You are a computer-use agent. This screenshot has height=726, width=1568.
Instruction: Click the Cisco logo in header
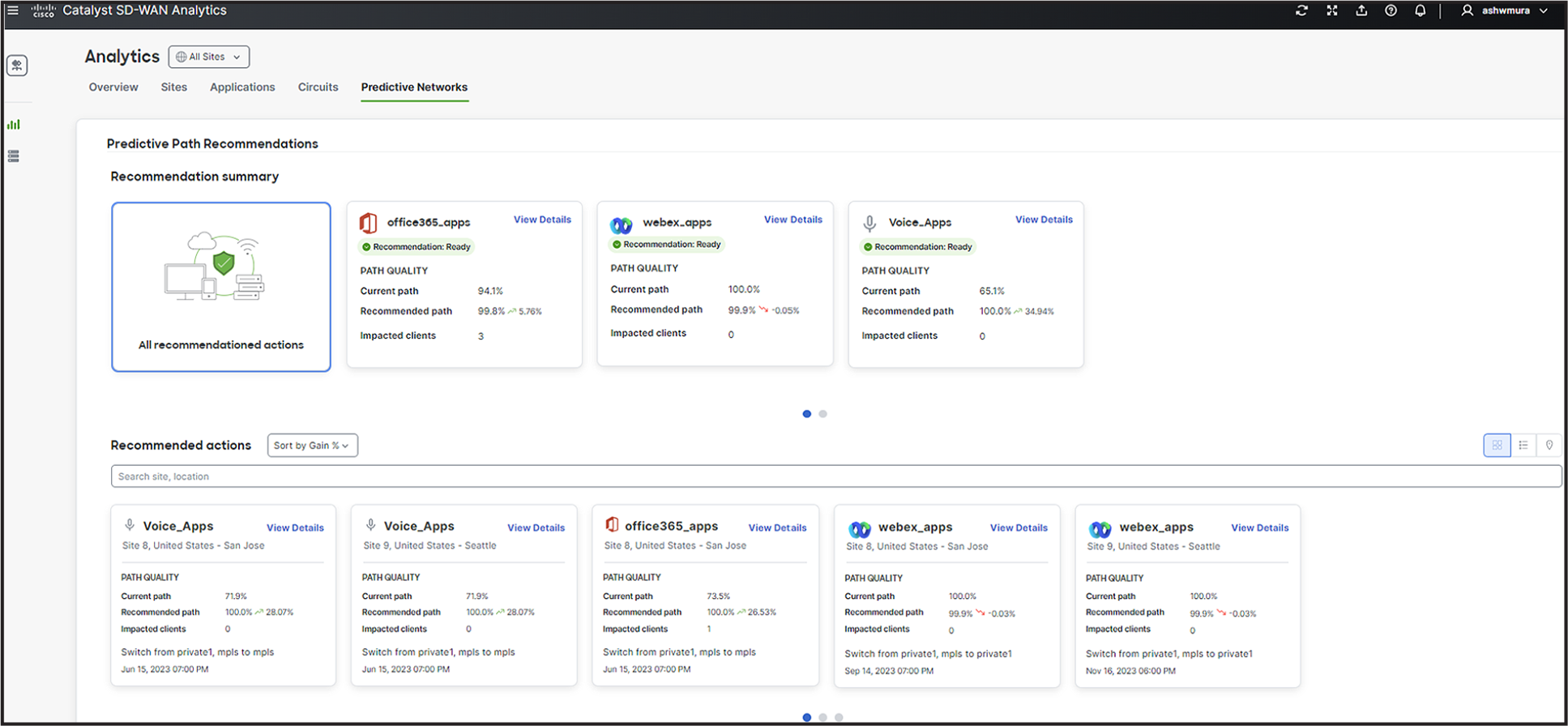click(x=43, y=11)
